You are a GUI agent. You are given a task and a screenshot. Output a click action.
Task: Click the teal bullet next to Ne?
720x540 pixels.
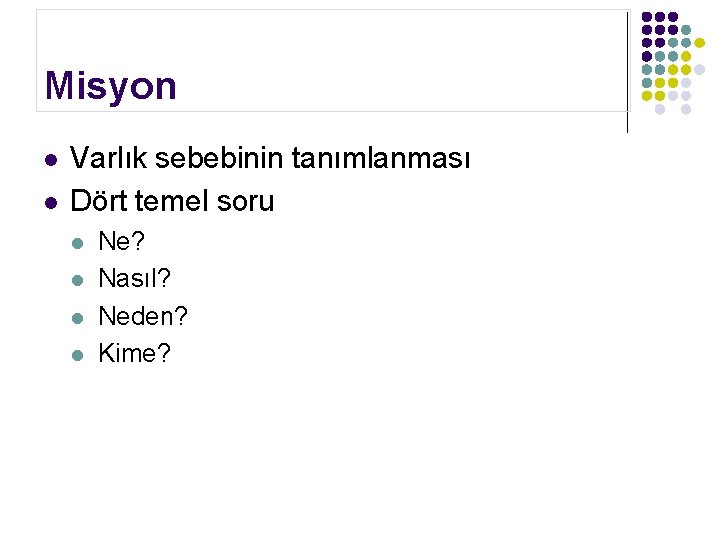click(x=76, y=243)
